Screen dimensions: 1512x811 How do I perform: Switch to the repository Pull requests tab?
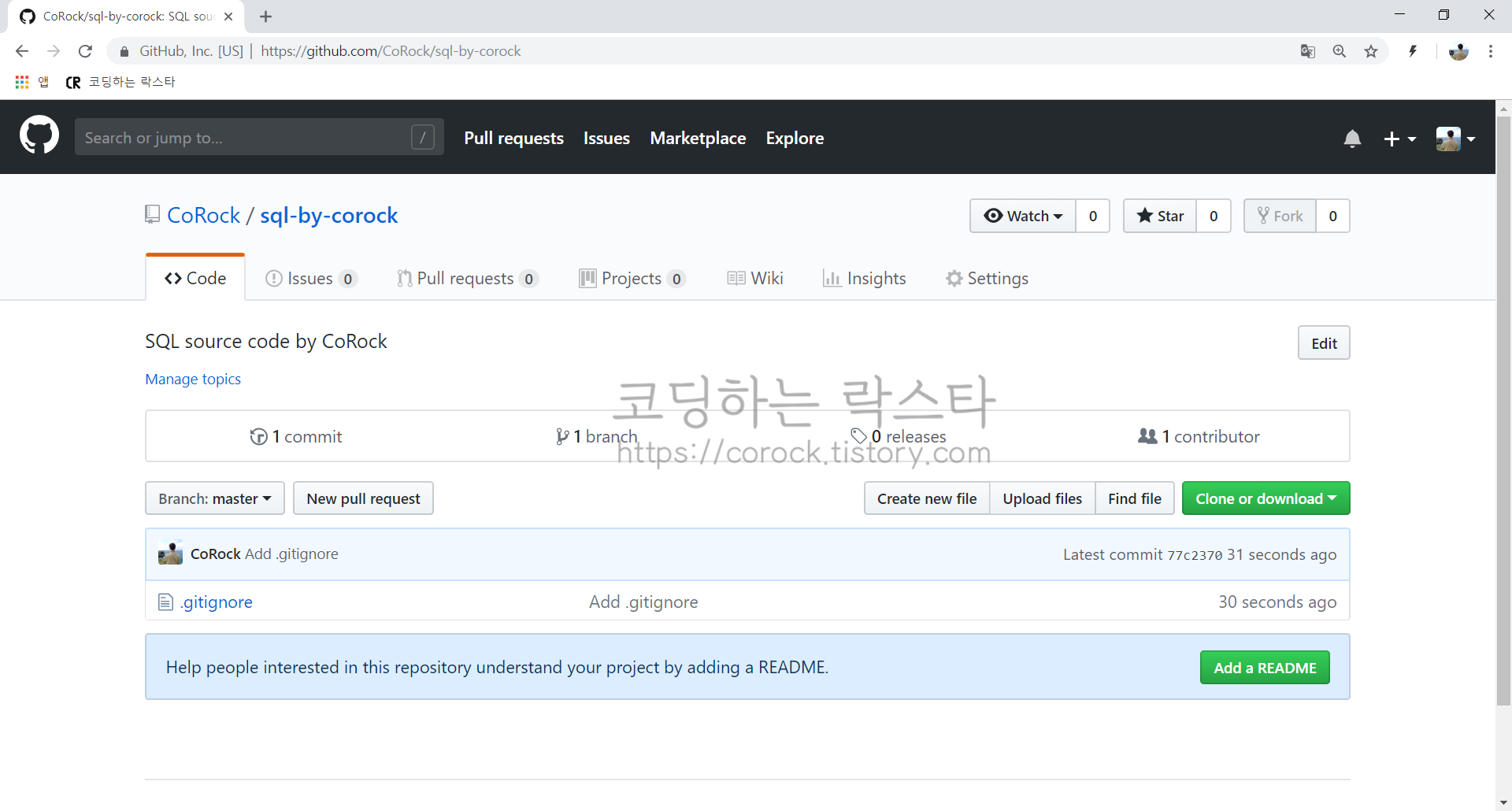pos(468,279)
